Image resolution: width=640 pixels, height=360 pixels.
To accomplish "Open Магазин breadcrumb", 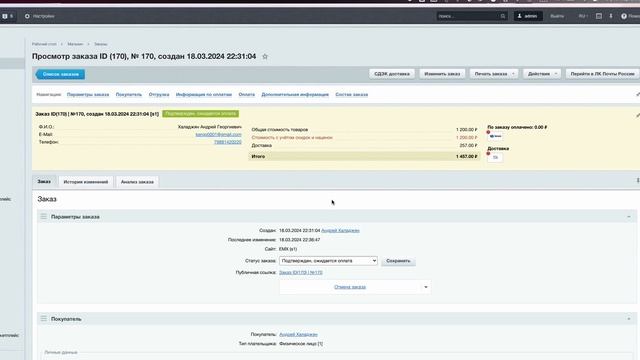I will pos(75,44).
